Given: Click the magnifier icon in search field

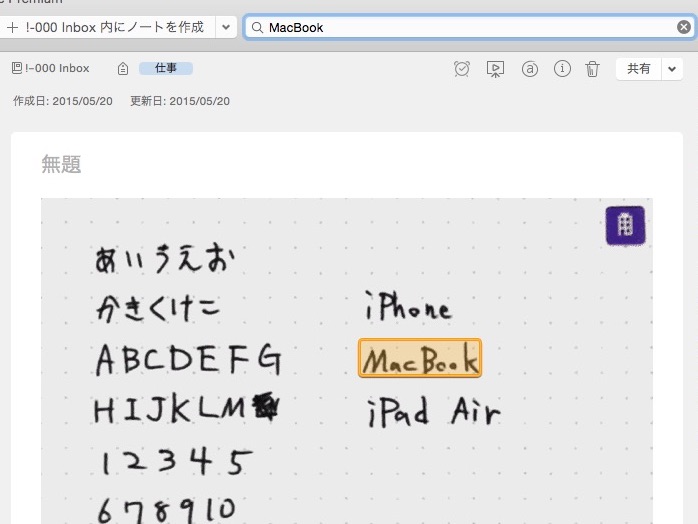Looking at the screenshot, I should click(x=257, y=28).
